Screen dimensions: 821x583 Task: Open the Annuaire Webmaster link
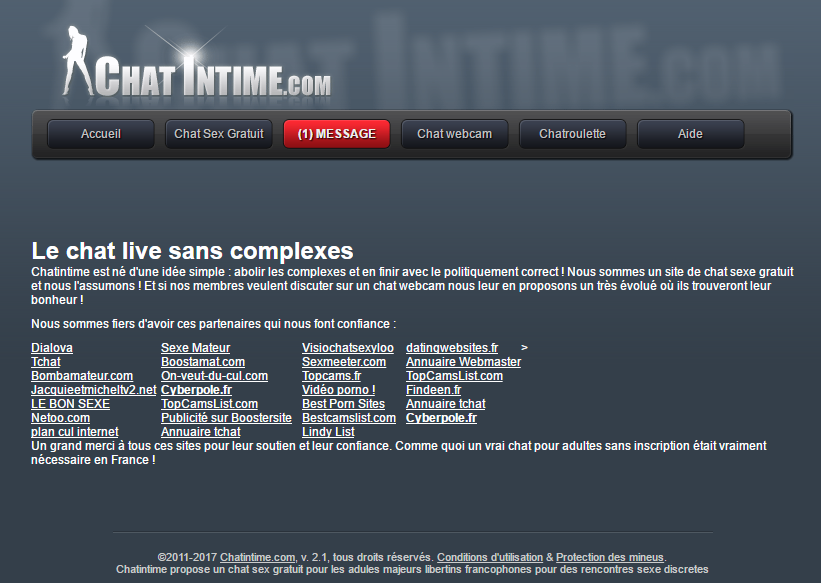point(463,362)
